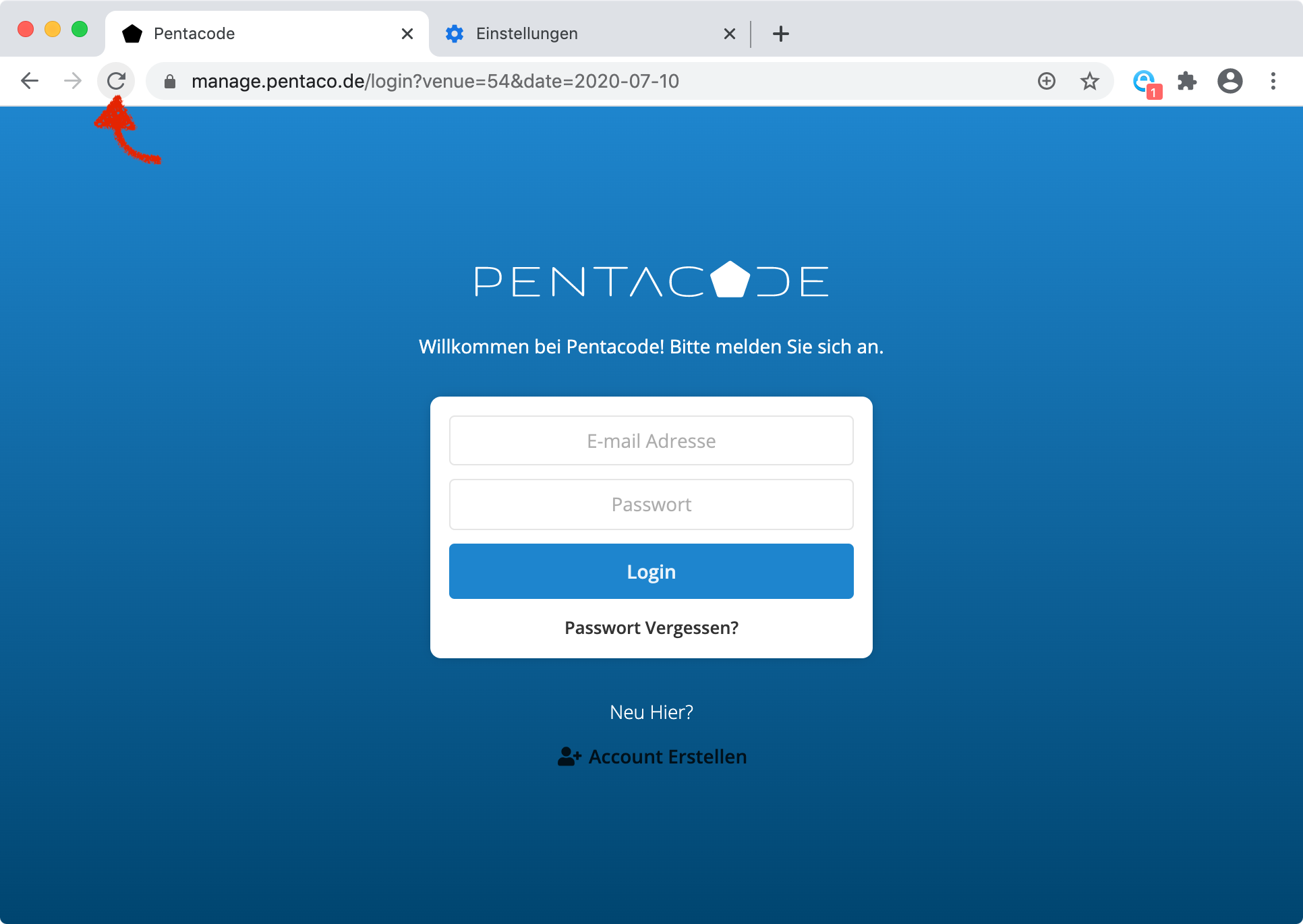Open a new tab with plus button
The height and width of the screenshot is (924, 1303).
pos(781,34)
